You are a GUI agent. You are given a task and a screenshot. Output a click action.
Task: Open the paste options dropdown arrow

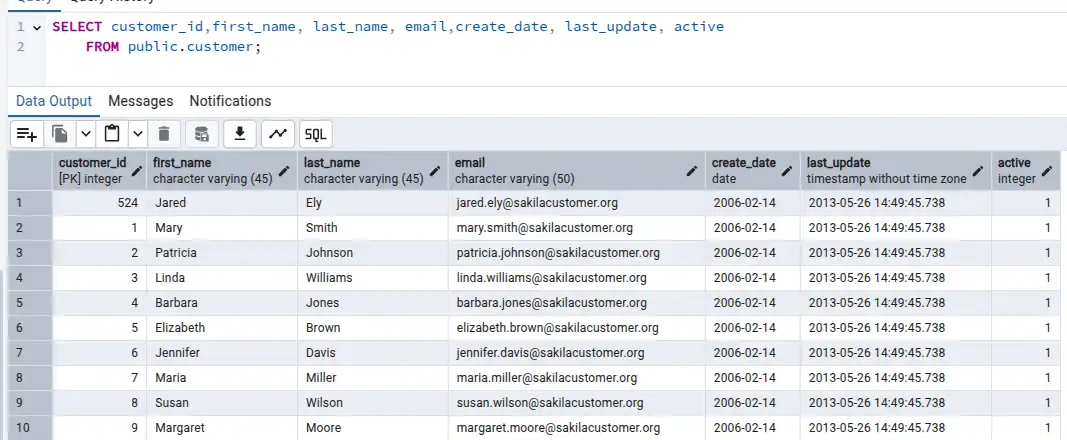click(x=137, y=134)
